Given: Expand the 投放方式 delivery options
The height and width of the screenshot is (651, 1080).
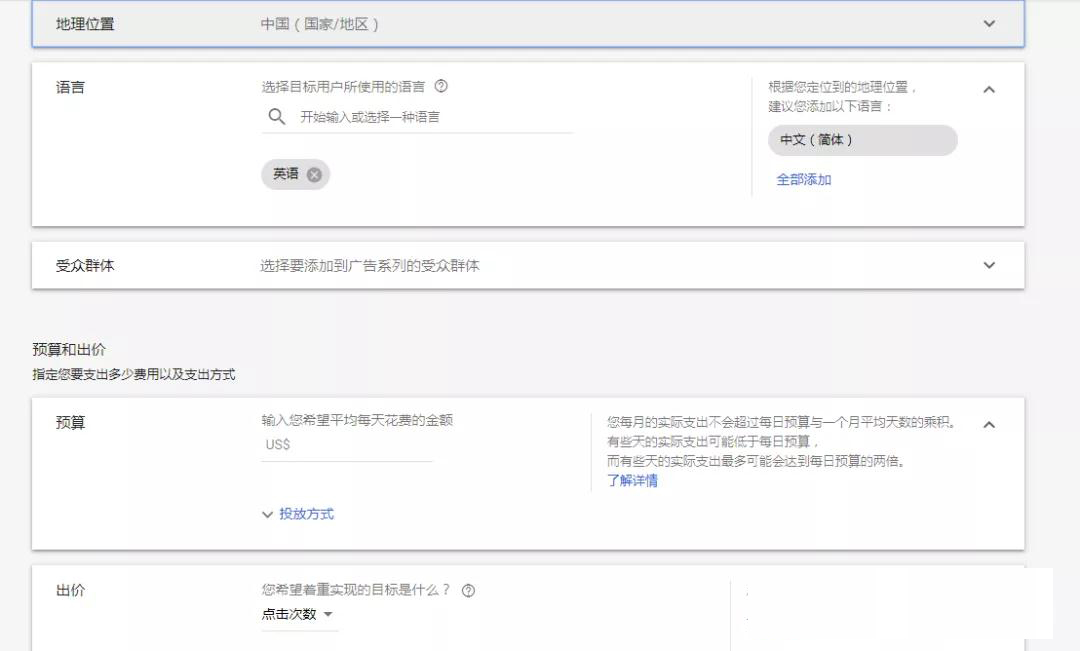Looking at the screenshot, I should pyautogui.click(x=302, y=513).
